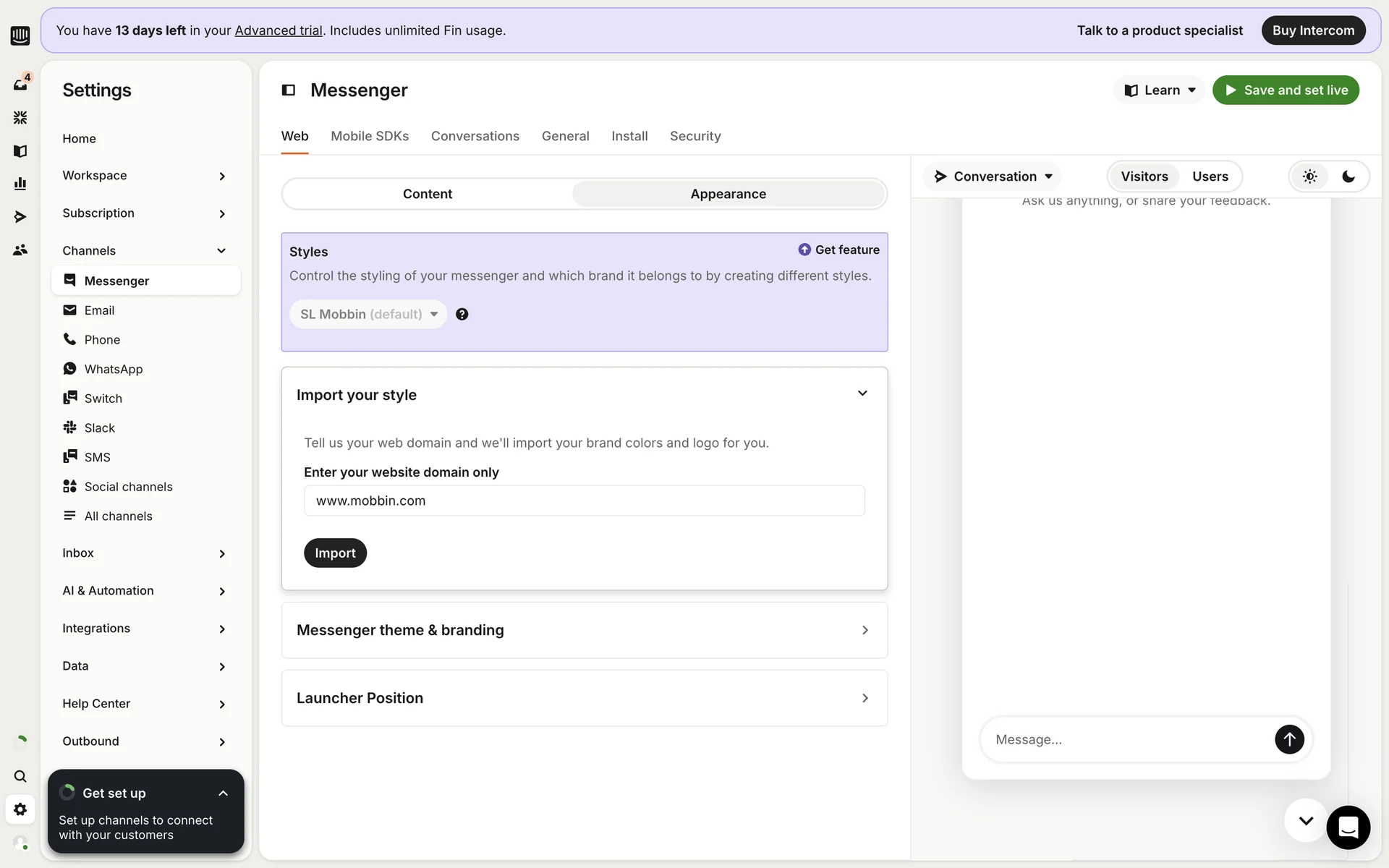Expand Messenger theme & branding section
1389x868 pixels.
[584, 630]
